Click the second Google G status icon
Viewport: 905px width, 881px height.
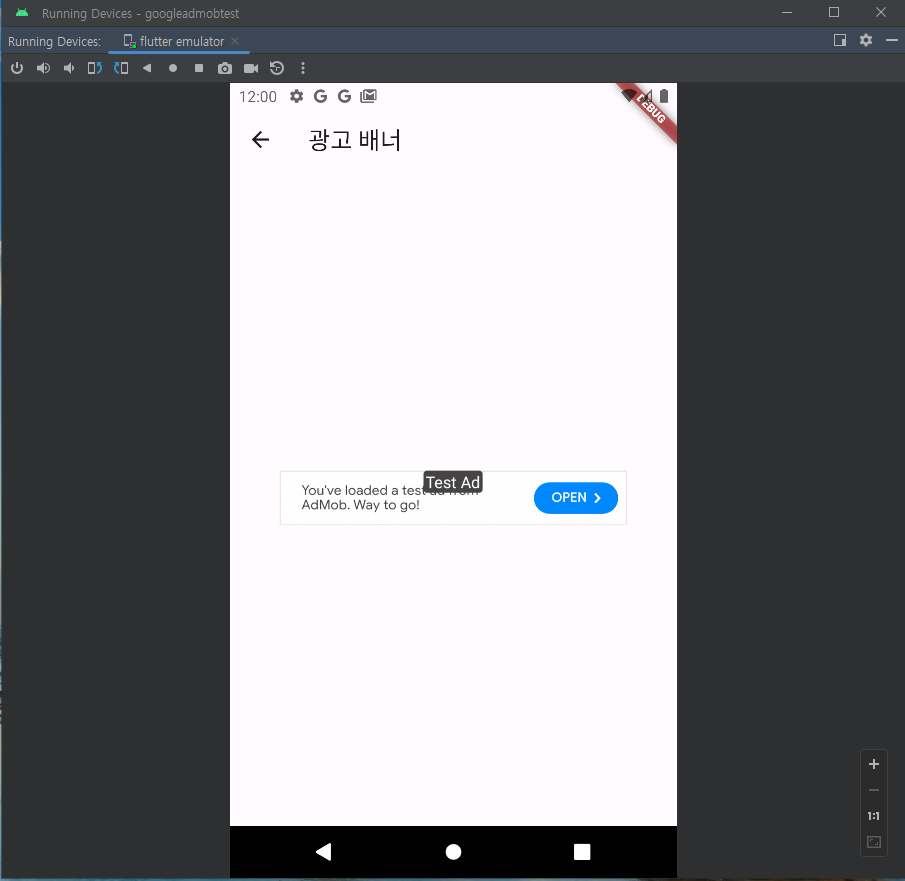tap(345, 96)
